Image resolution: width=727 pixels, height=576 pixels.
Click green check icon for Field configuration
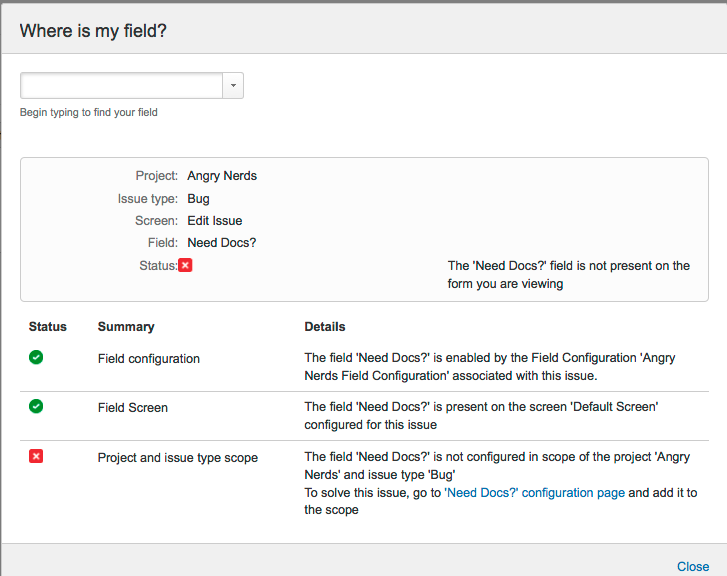[x=36, y=357]
